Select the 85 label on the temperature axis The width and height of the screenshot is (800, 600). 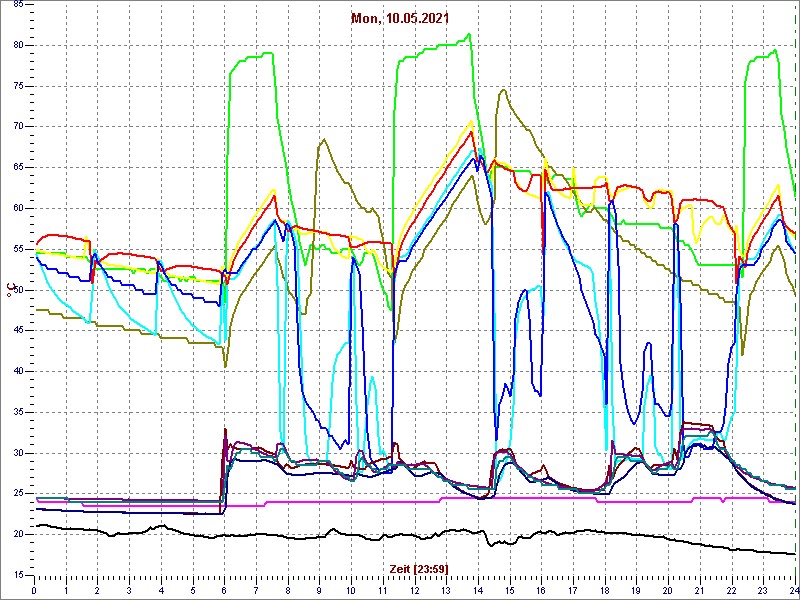tap(18, 4)
